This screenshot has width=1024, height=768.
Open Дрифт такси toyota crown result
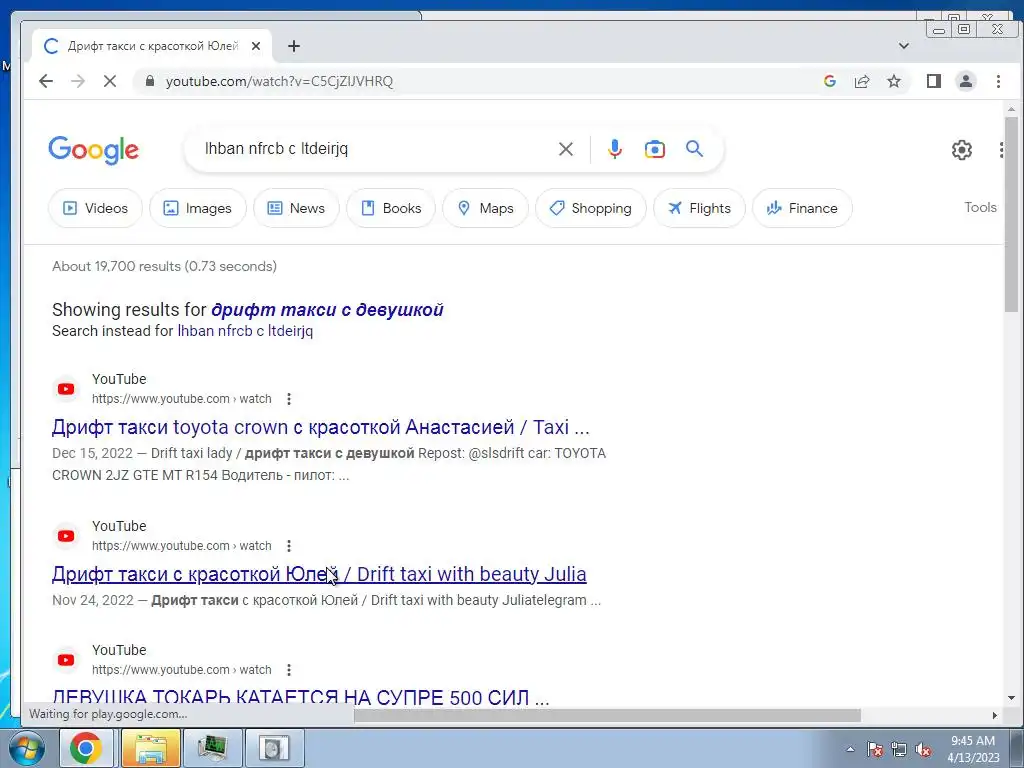tap(321, 427)
